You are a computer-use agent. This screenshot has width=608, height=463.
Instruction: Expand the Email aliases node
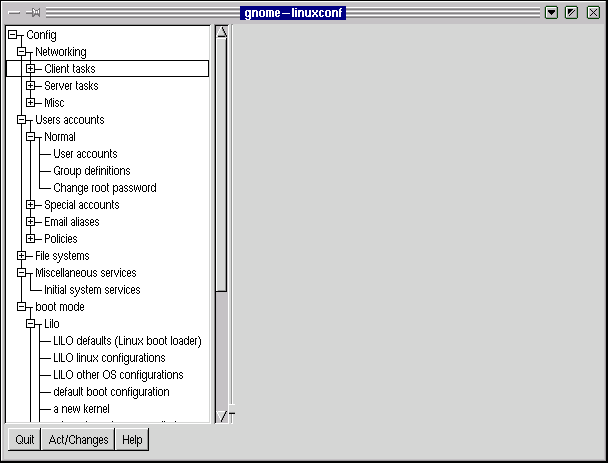(x=31, y=222)
